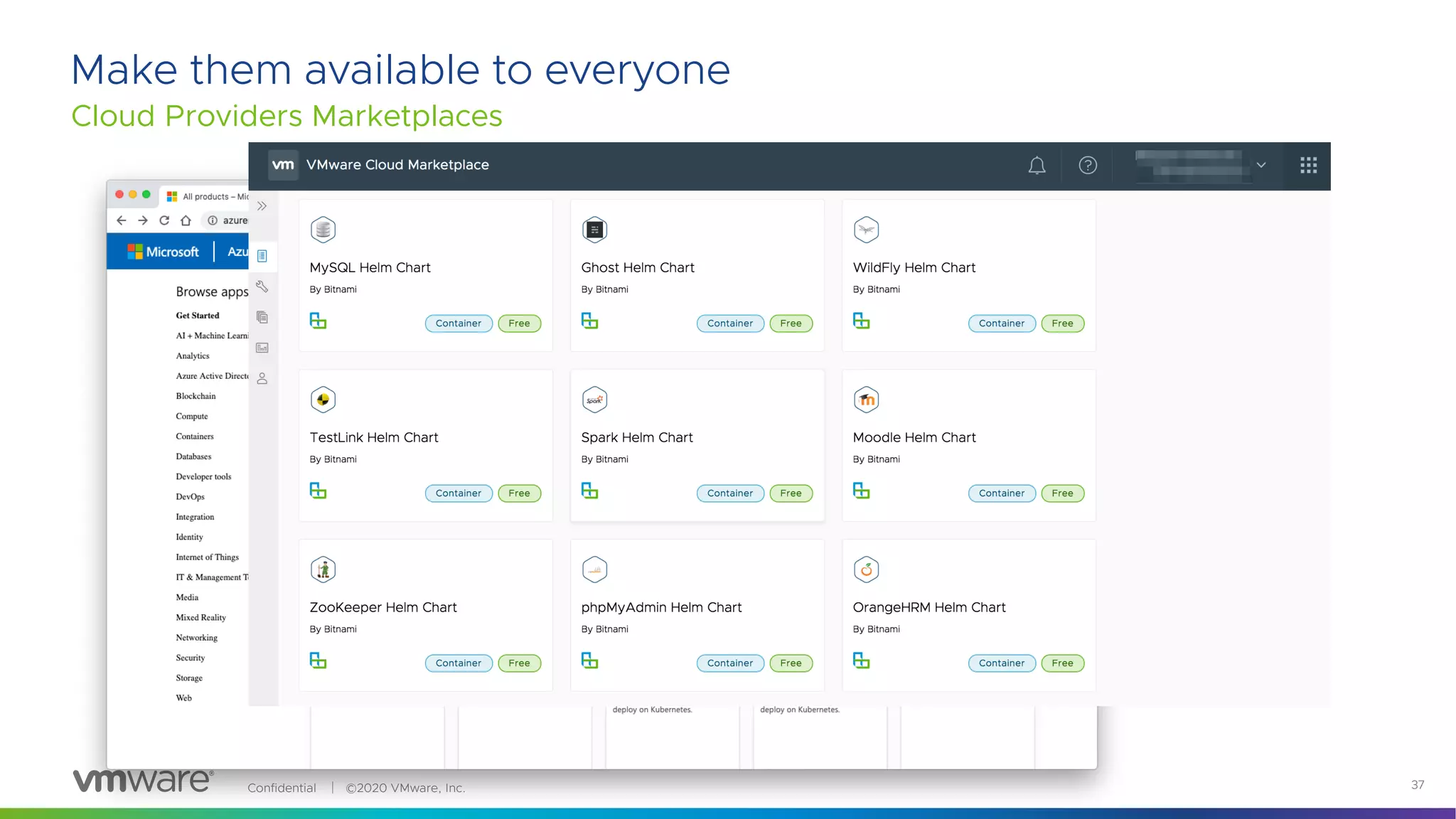Viewport: 1456px width, 819px height.
Task: Click the VMware vm logo in header
Action: point(283,165)
